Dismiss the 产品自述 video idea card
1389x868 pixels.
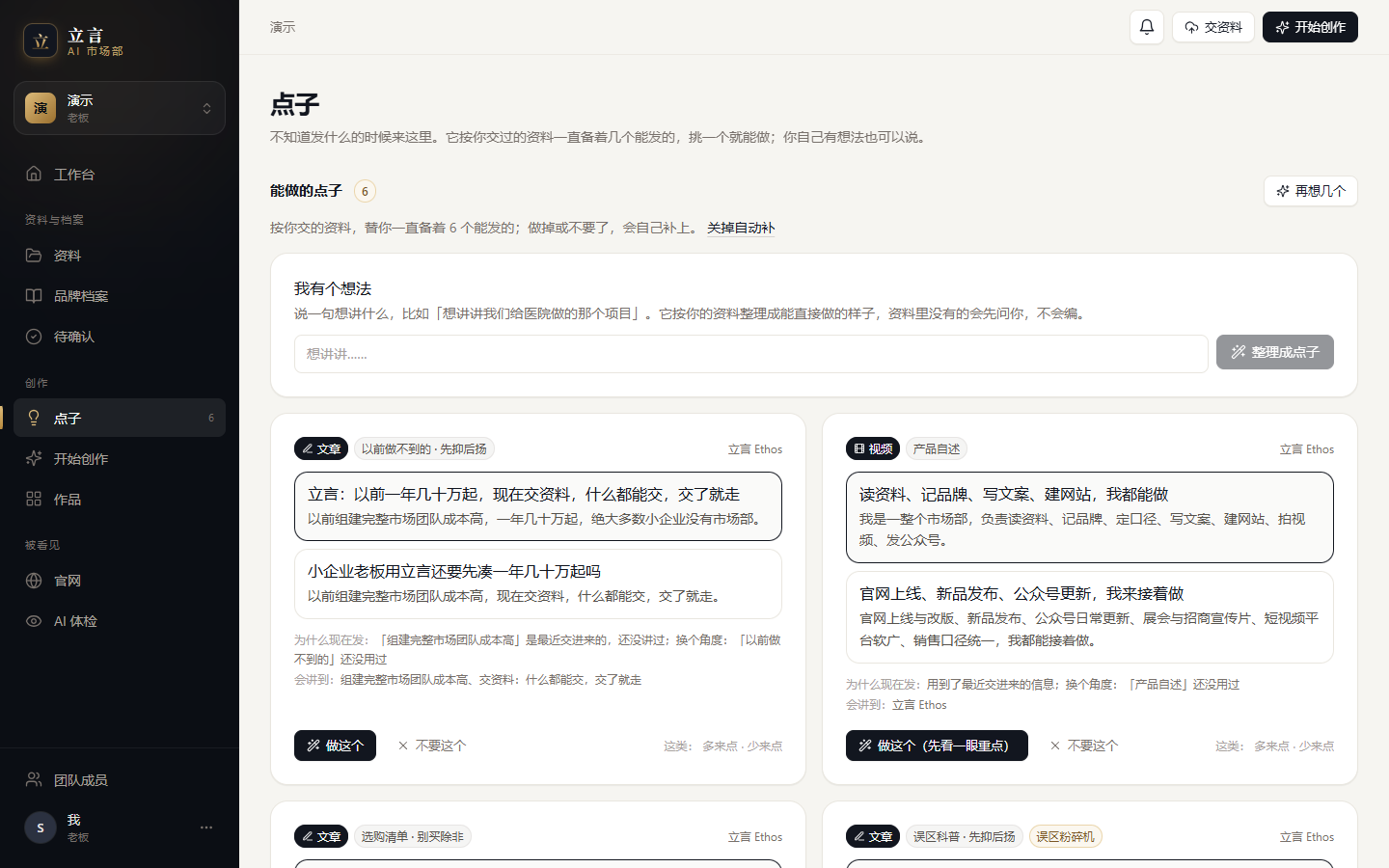pos(1083,746)
